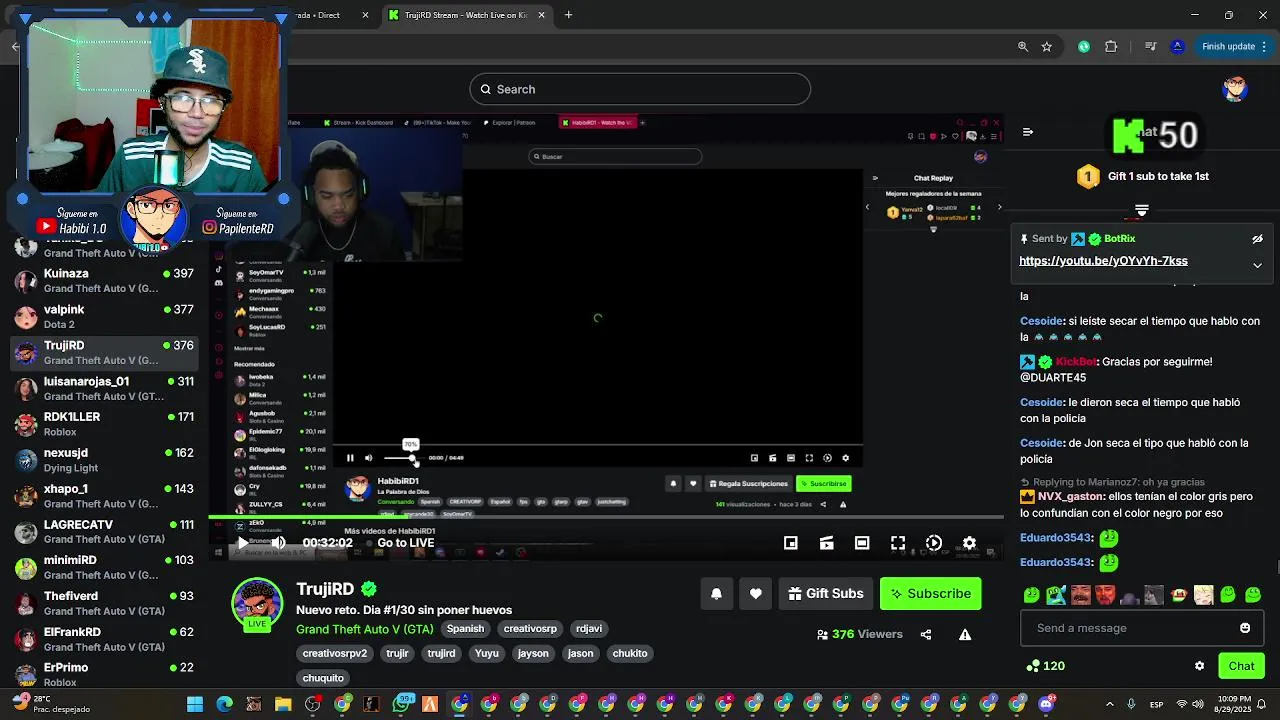Open Thefiverd channel in sidebar
The width and height of the screenshot is (1280, 720).
click(105, 603)
